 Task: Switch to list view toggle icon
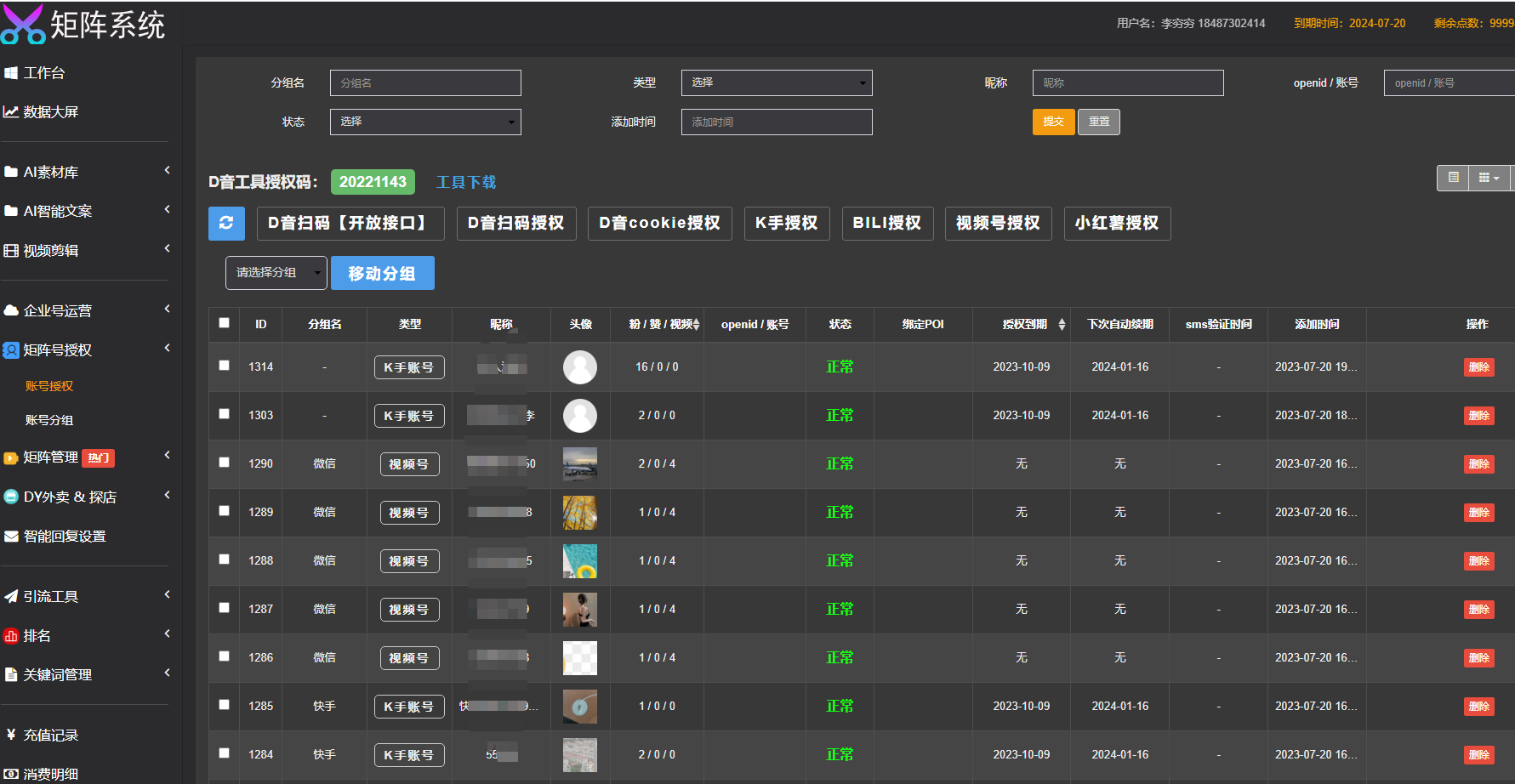(1453, 178)
